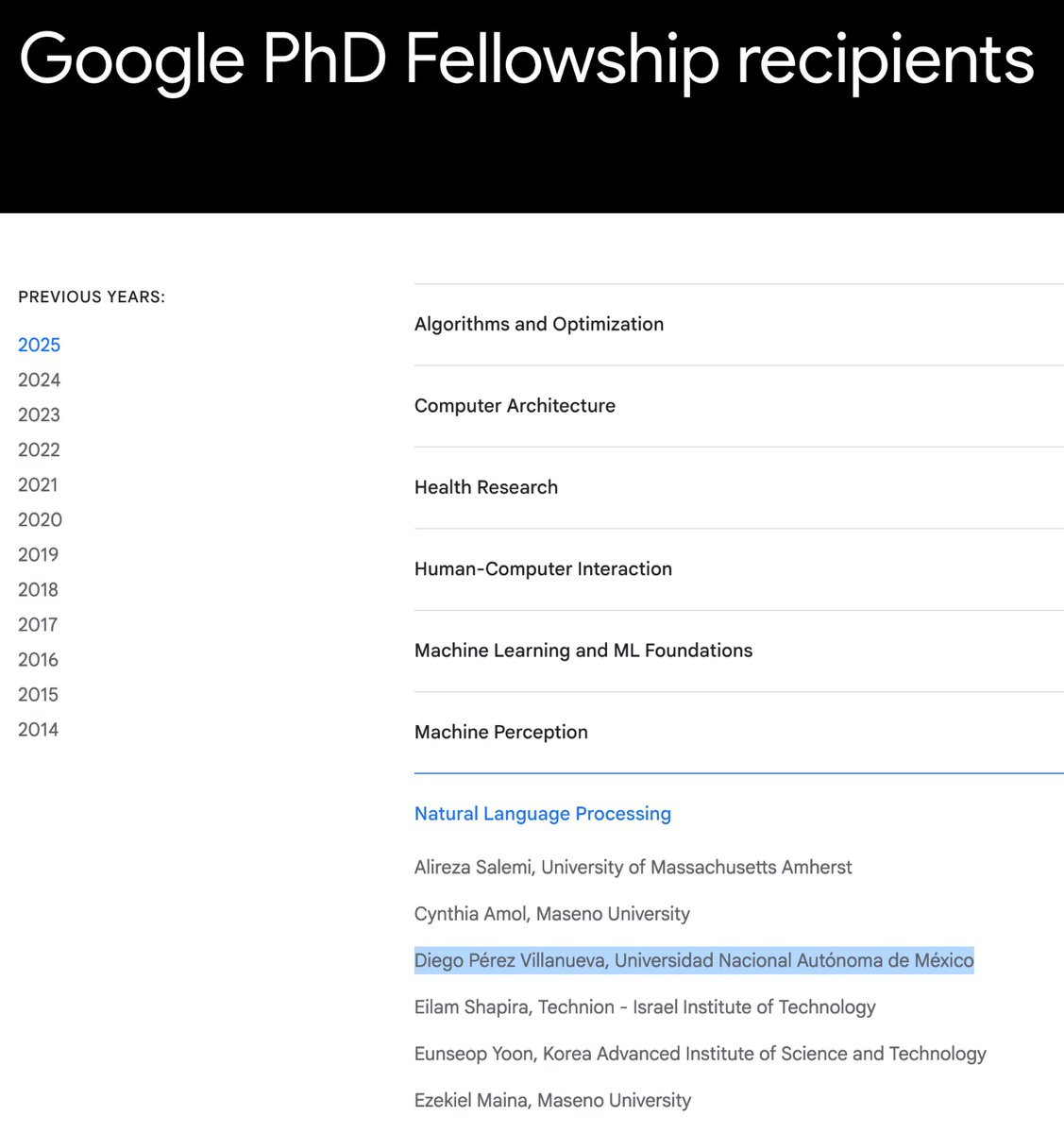Image resolution: width=1064 pixels, height=1133 pixels.
Task: Select 2021 in previous years list
Action: [x=38, y=484]
